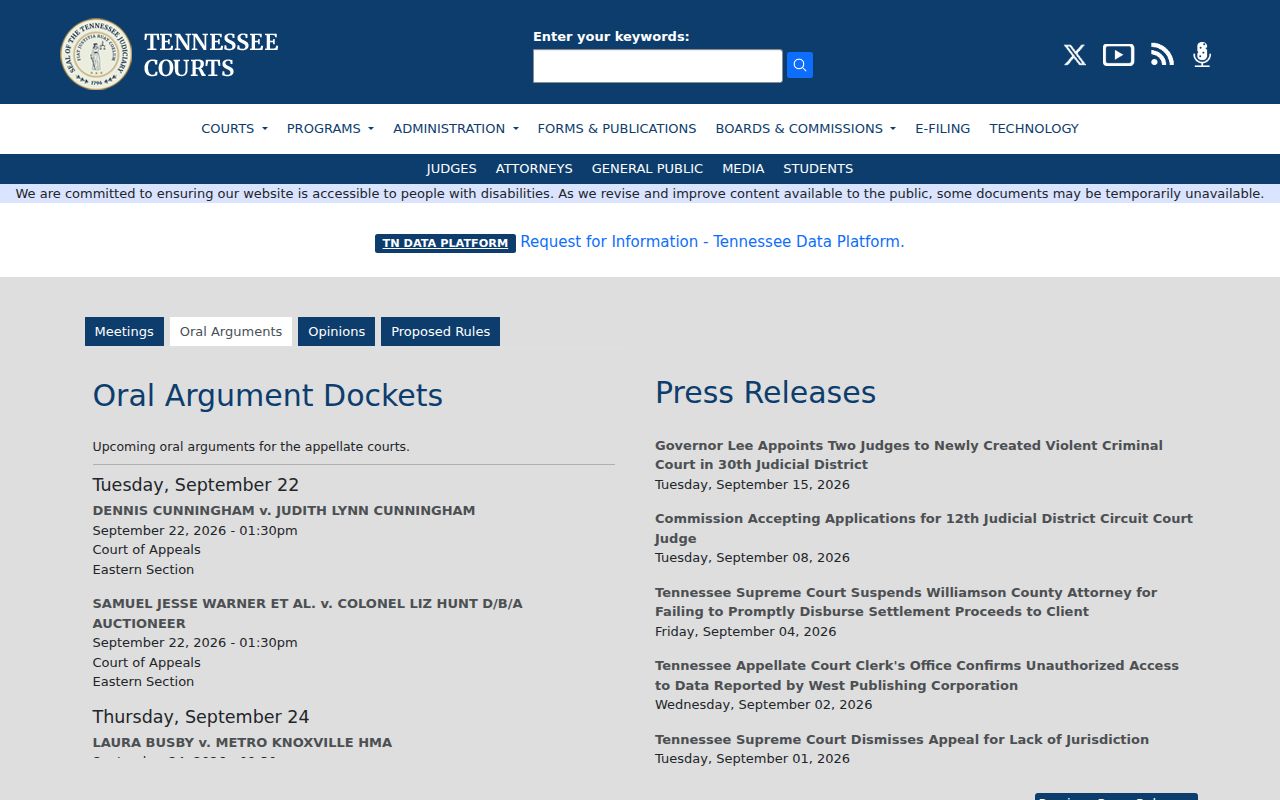Open Samuel Jesse Warner v. Colonel Liz Hunt case
The image size is (1280, 800).
click(x=308, y=613)
